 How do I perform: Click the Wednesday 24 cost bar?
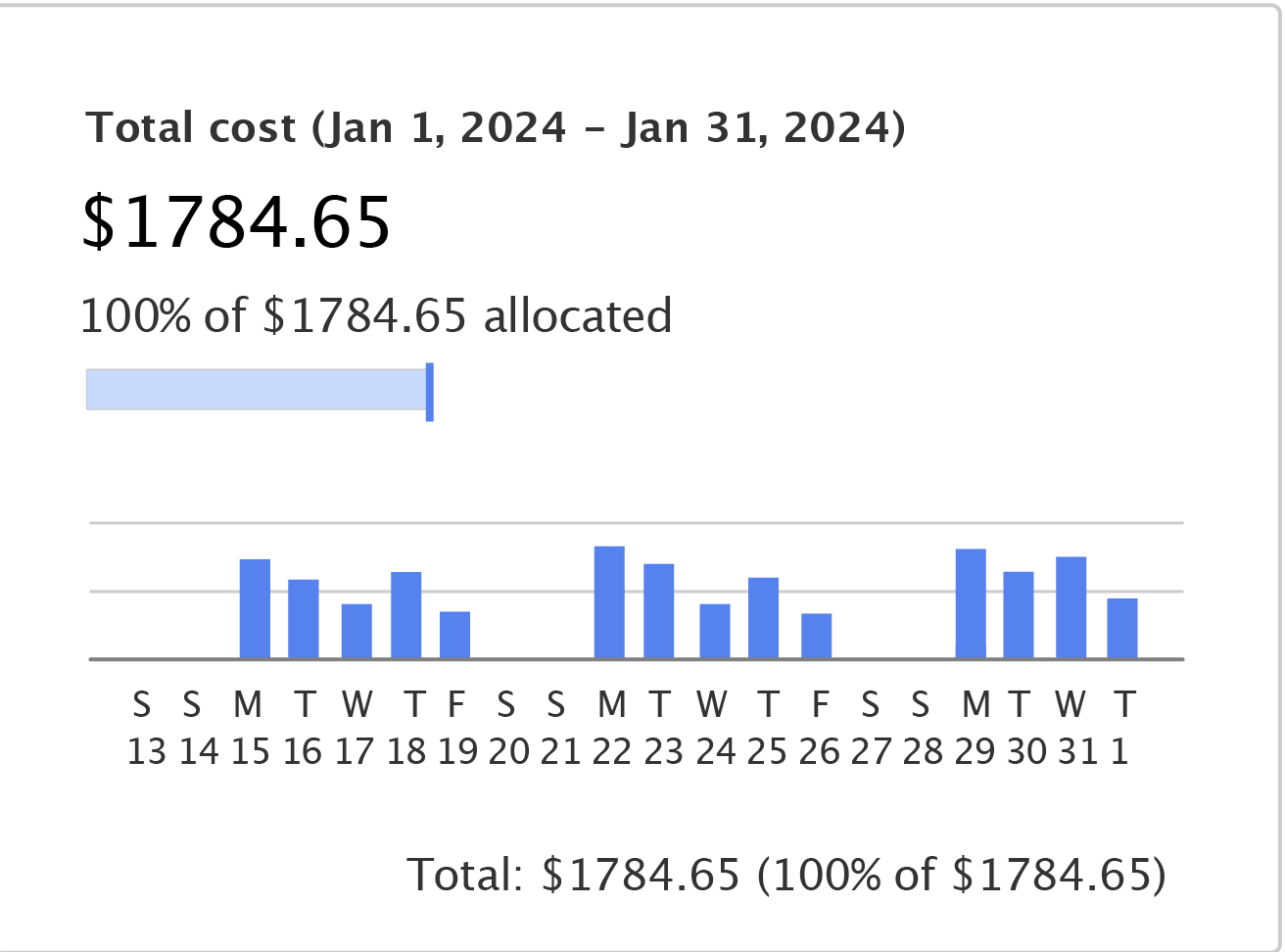coord(715,632)
